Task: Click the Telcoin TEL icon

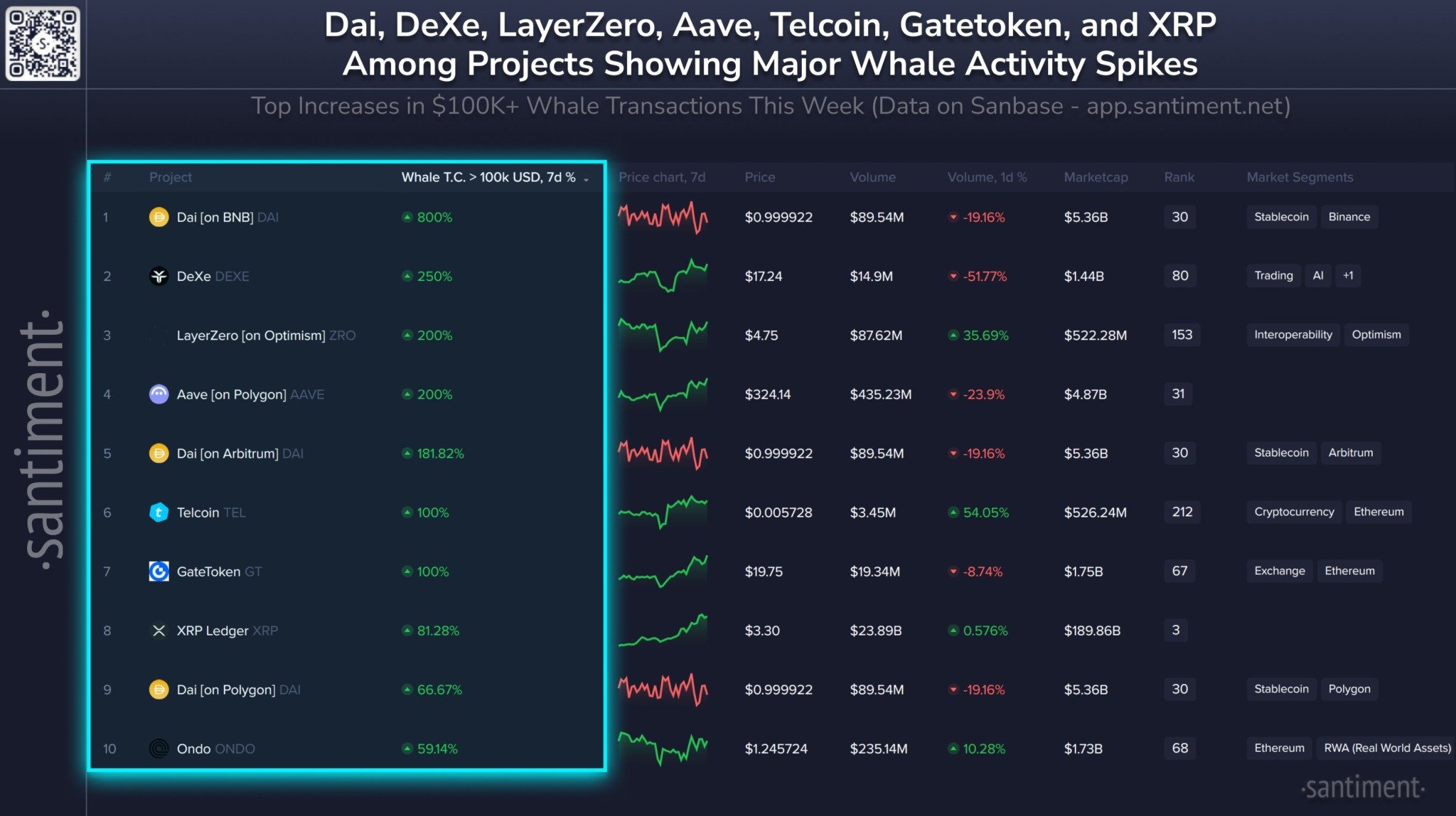Action: pos(156,511)
